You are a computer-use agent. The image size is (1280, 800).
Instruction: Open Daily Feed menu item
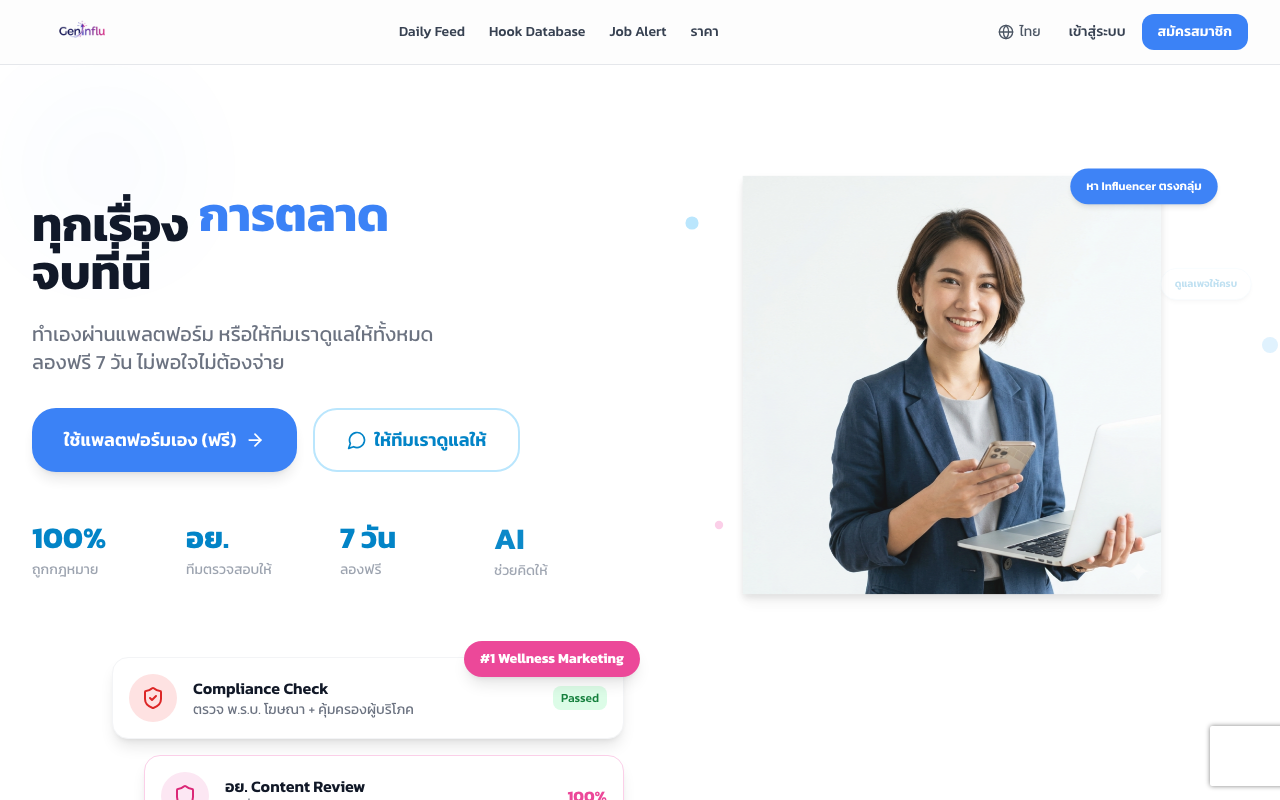tap(432, 32)
